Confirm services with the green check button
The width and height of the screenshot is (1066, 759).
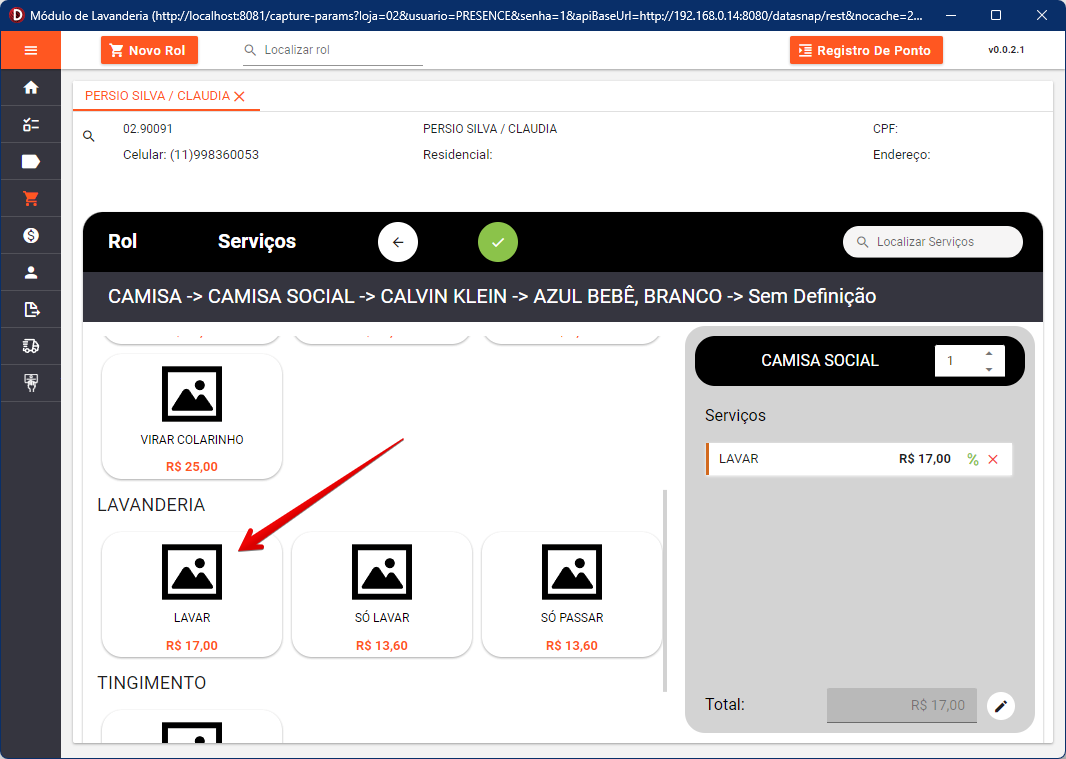[498, 242]
